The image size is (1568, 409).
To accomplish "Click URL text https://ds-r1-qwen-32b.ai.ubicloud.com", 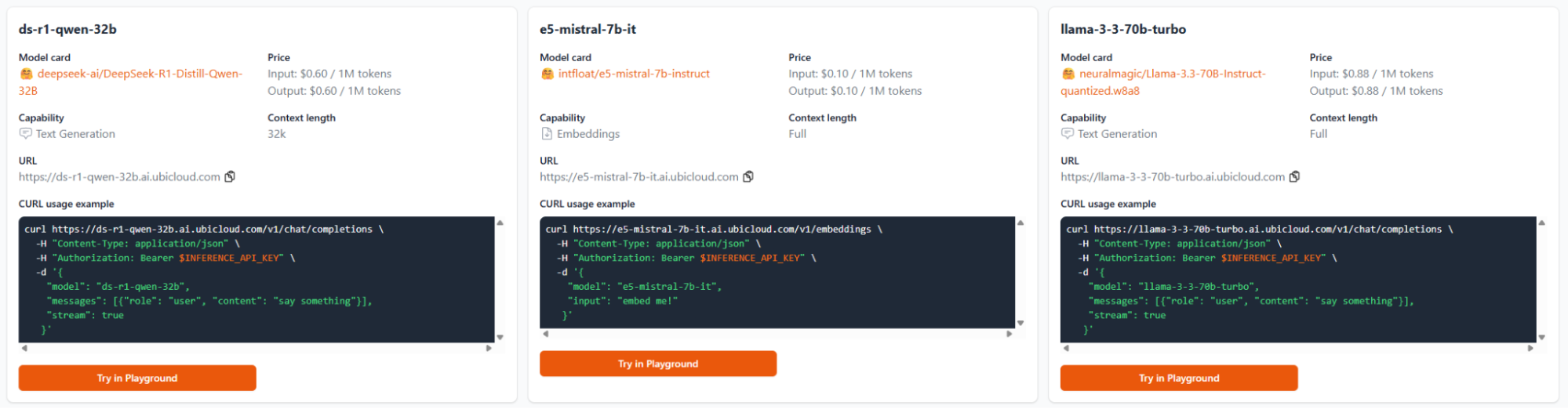I will coord(119,177).
